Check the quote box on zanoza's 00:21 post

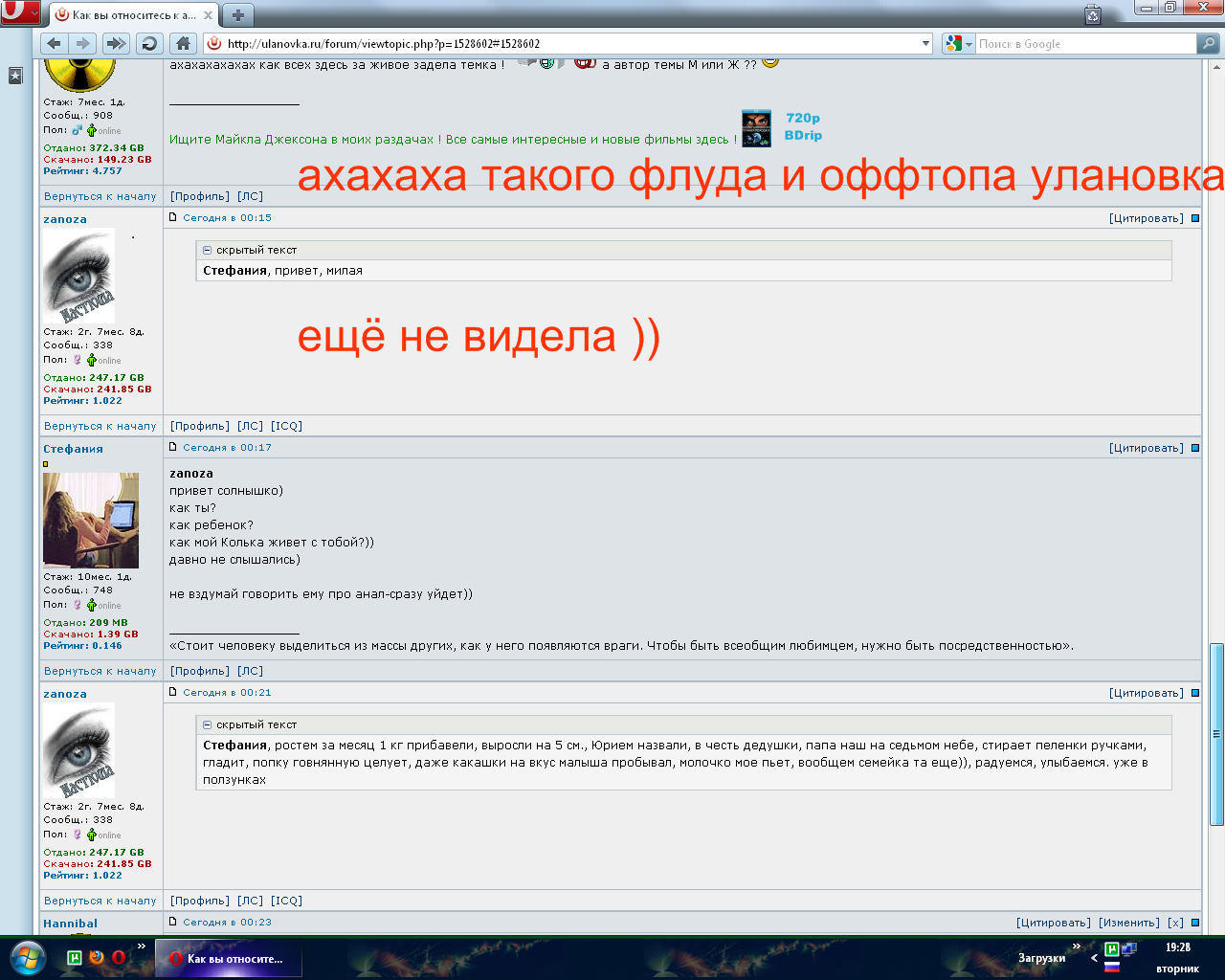pos(1194,692)
